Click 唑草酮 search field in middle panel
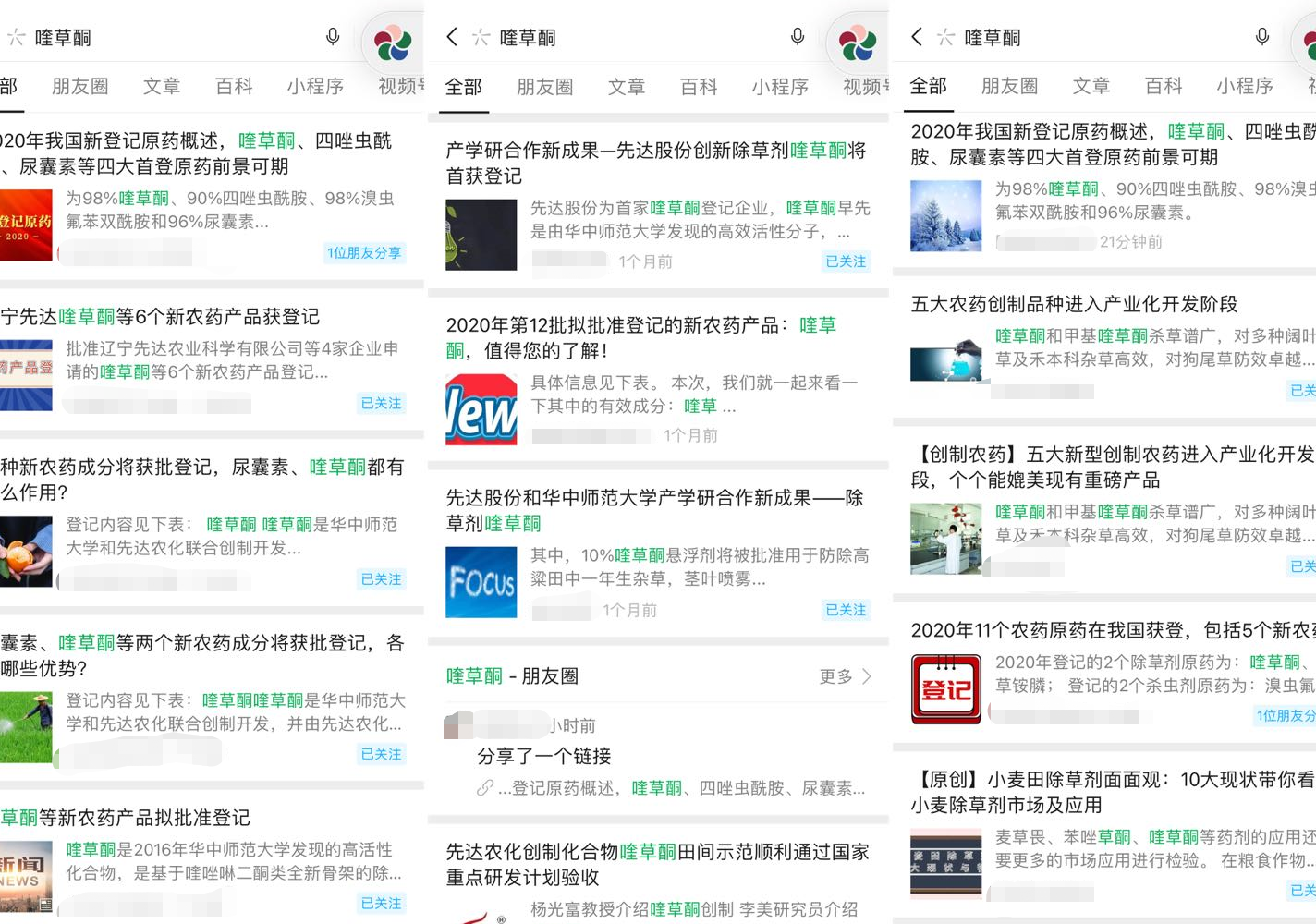The image size is (1316, 924). [x=628, y=37]
